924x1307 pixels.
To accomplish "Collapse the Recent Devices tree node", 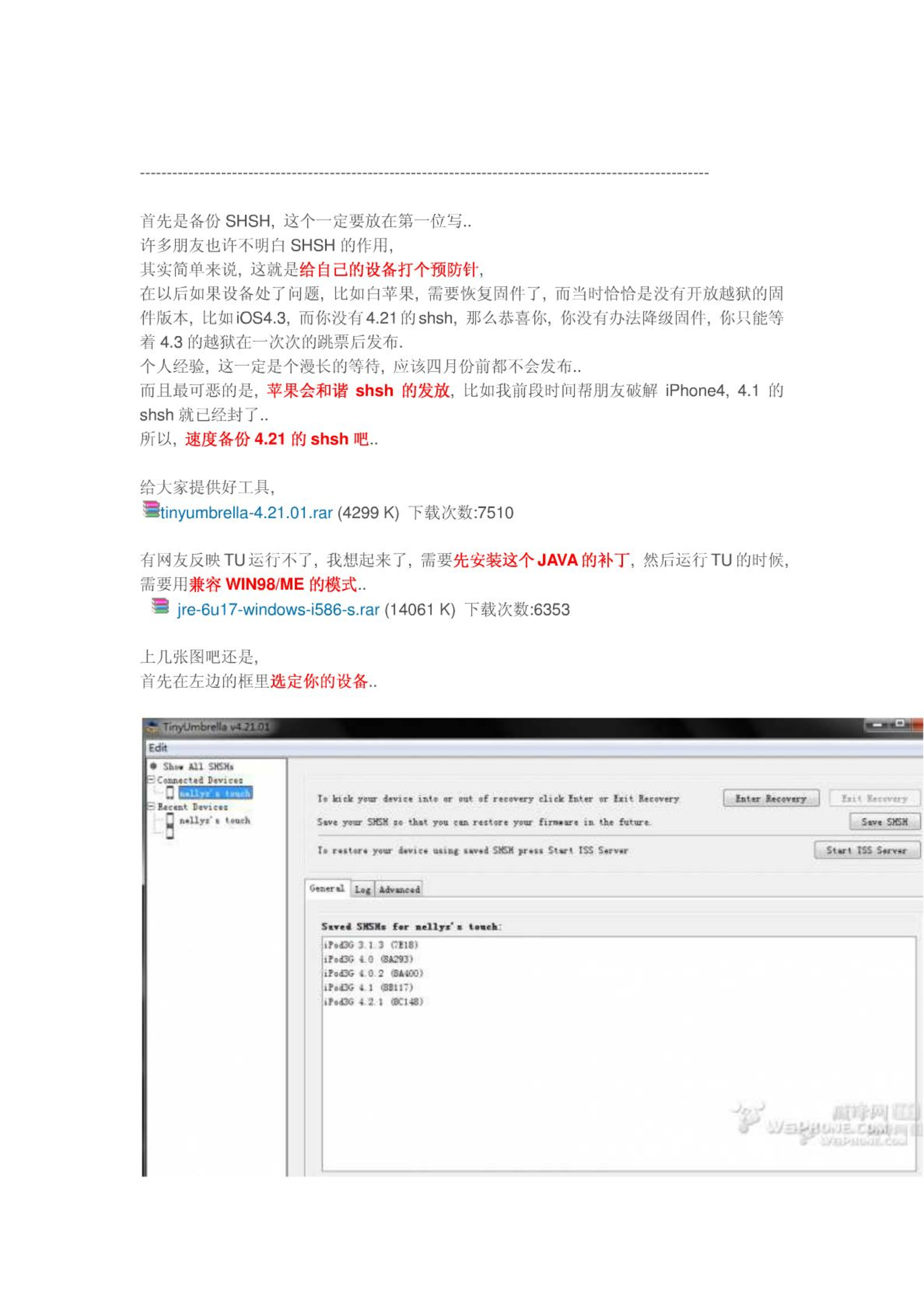I will click(150, 806).
